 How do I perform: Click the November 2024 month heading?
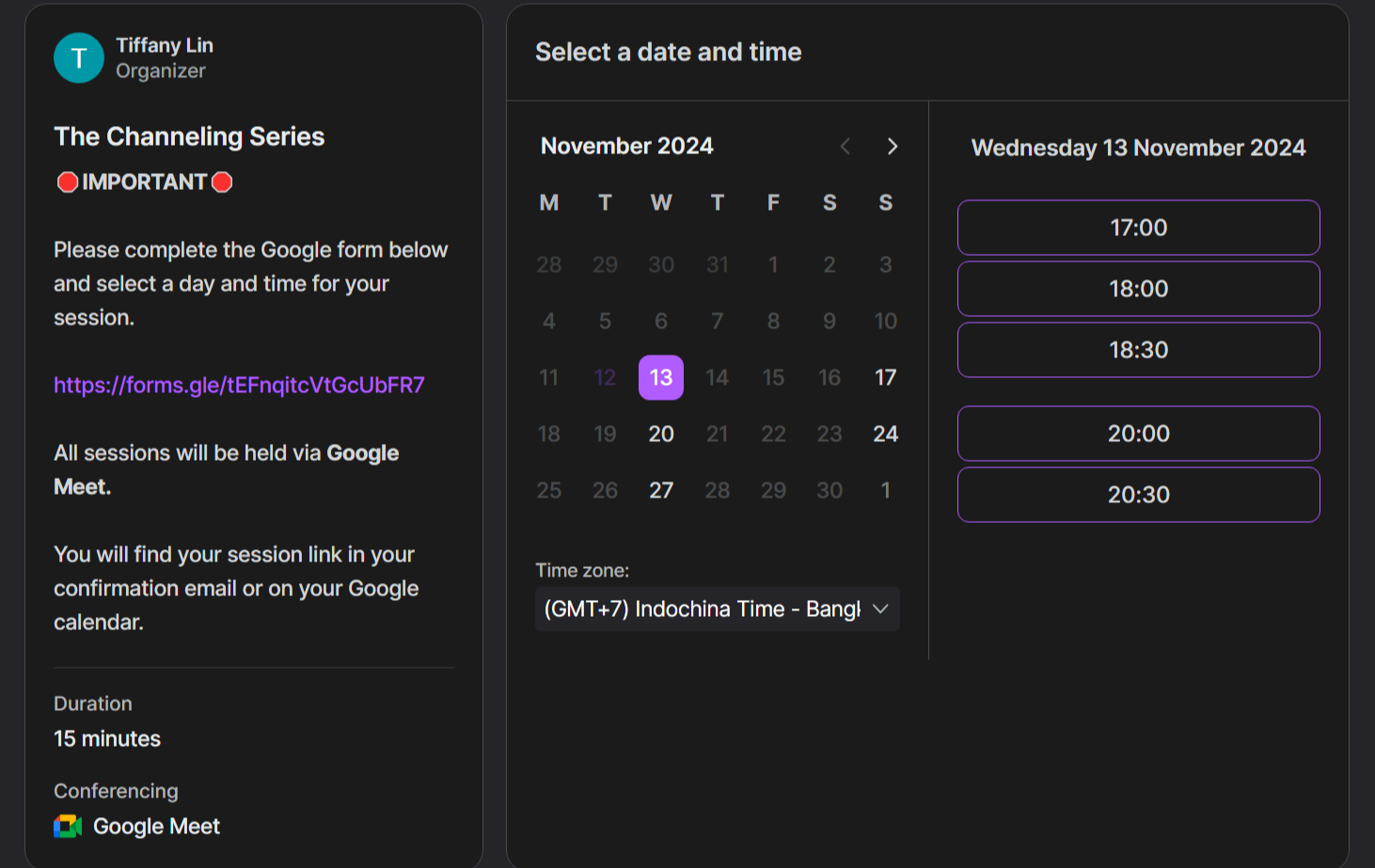tap(626, 147)
